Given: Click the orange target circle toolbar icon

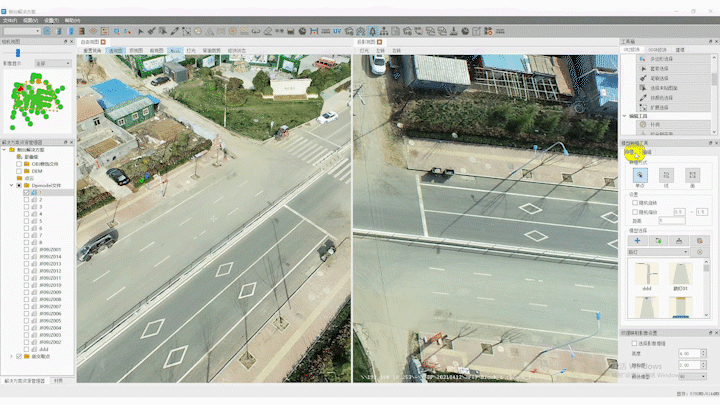Looking at the screenshot, I should coord(232,31).
